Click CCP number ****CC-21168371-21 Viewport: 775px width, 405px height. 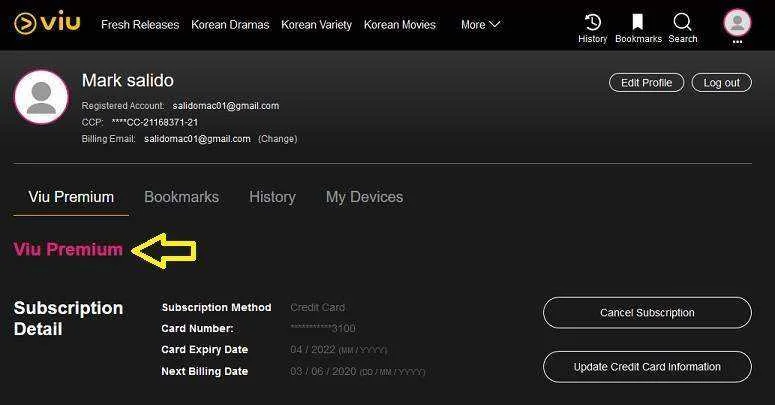(155, 122)
